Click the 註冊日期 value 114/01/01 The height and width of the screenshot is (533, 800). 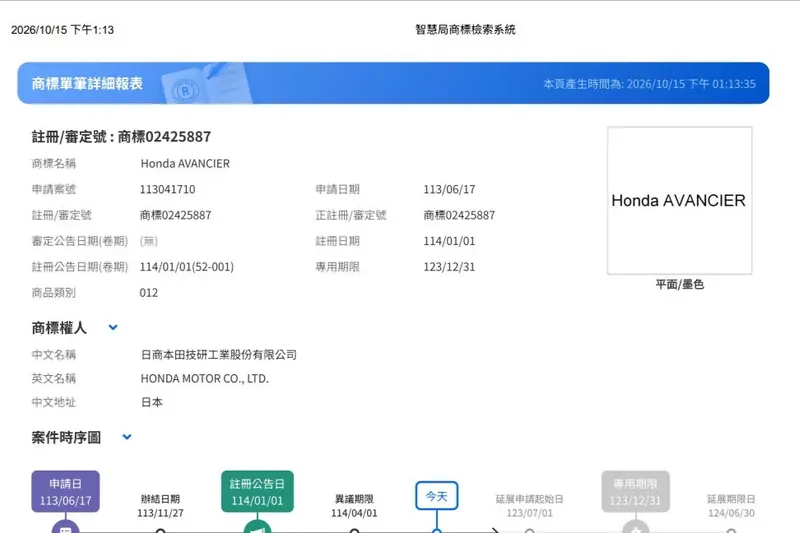(449, 241)
